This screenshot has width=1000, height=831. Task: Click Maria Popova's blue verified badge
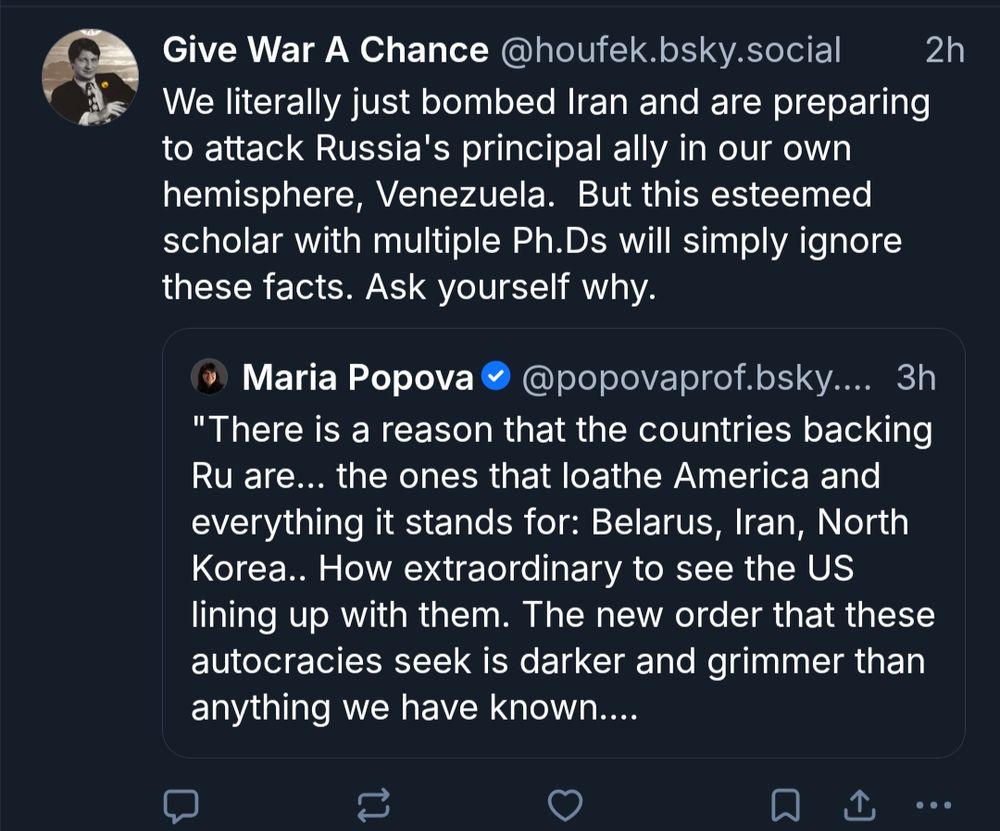point(496,377)
